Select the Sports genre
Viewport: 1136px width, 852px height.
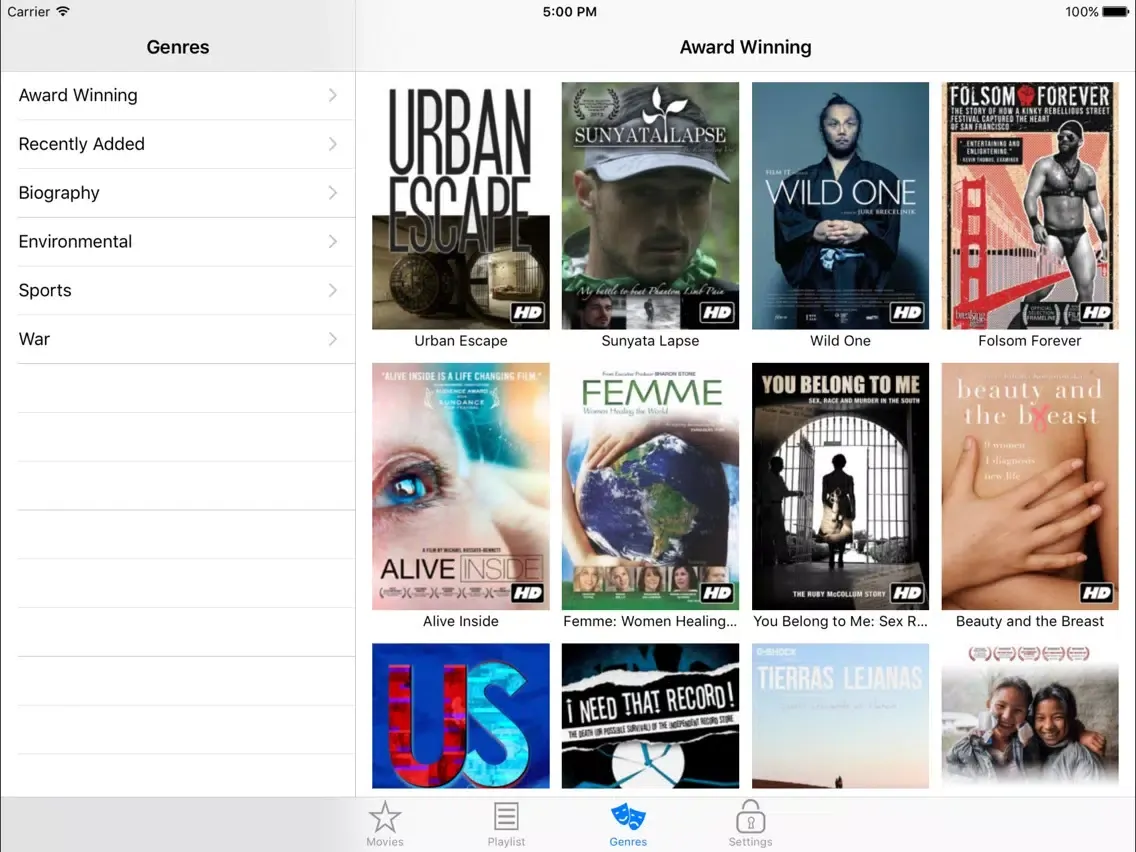pos(178,290)
